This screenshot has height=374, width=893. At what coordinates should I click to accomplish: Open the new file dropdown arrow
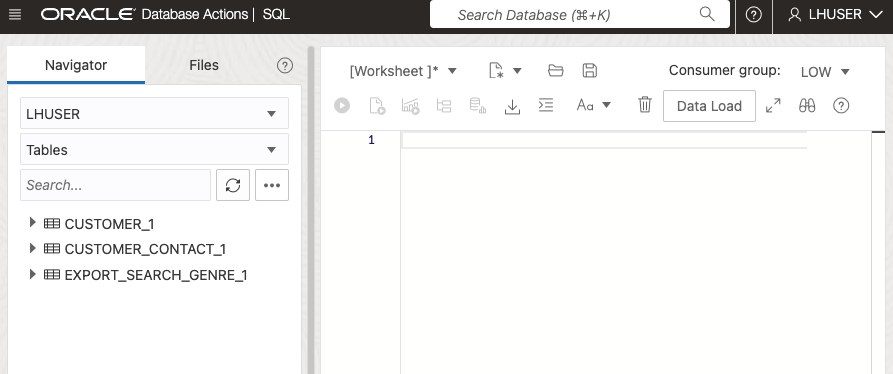[x=517, y=71]
